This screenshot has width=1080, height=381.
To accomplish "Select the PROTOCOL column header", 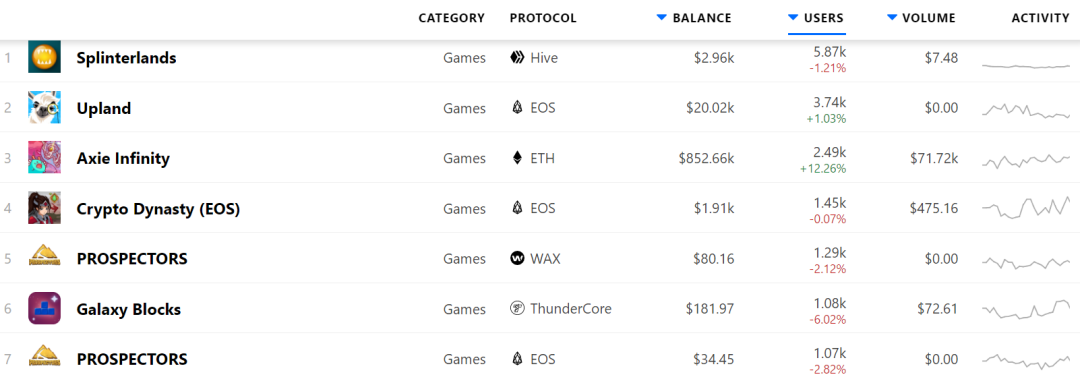I will pos(543,18).
